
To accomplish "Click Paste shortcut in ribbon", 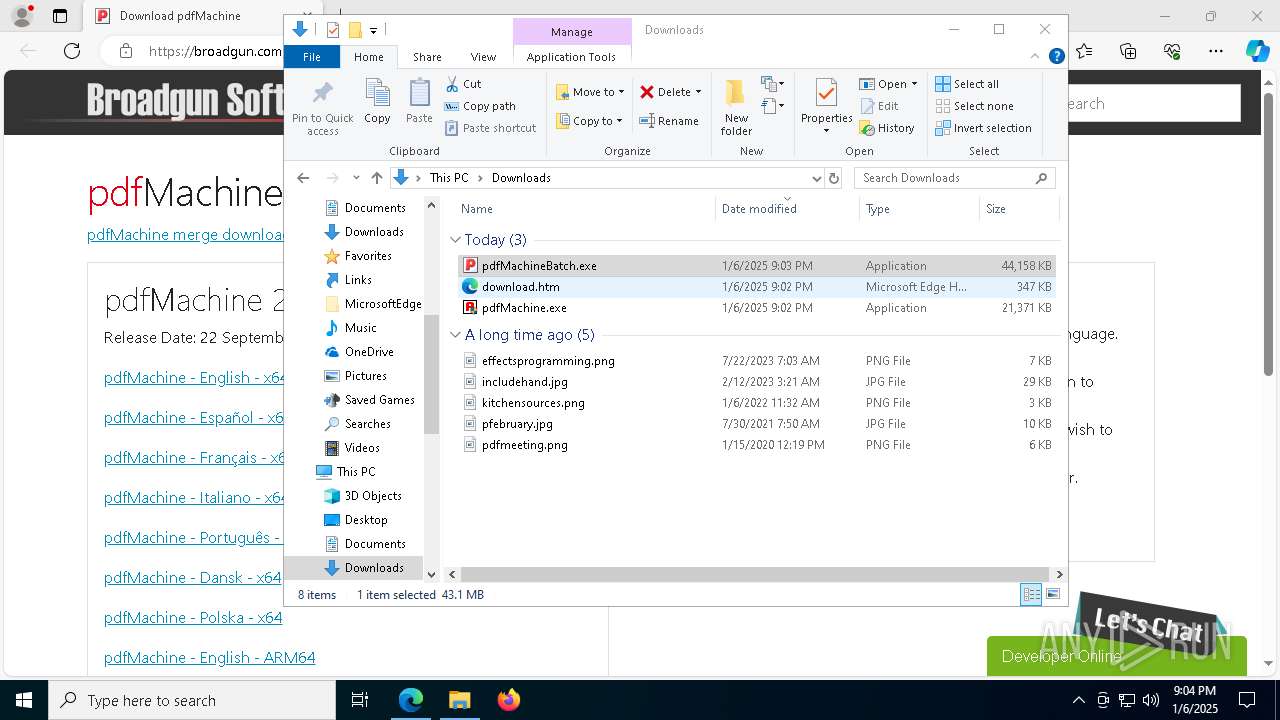I will (x=490, y=128).
